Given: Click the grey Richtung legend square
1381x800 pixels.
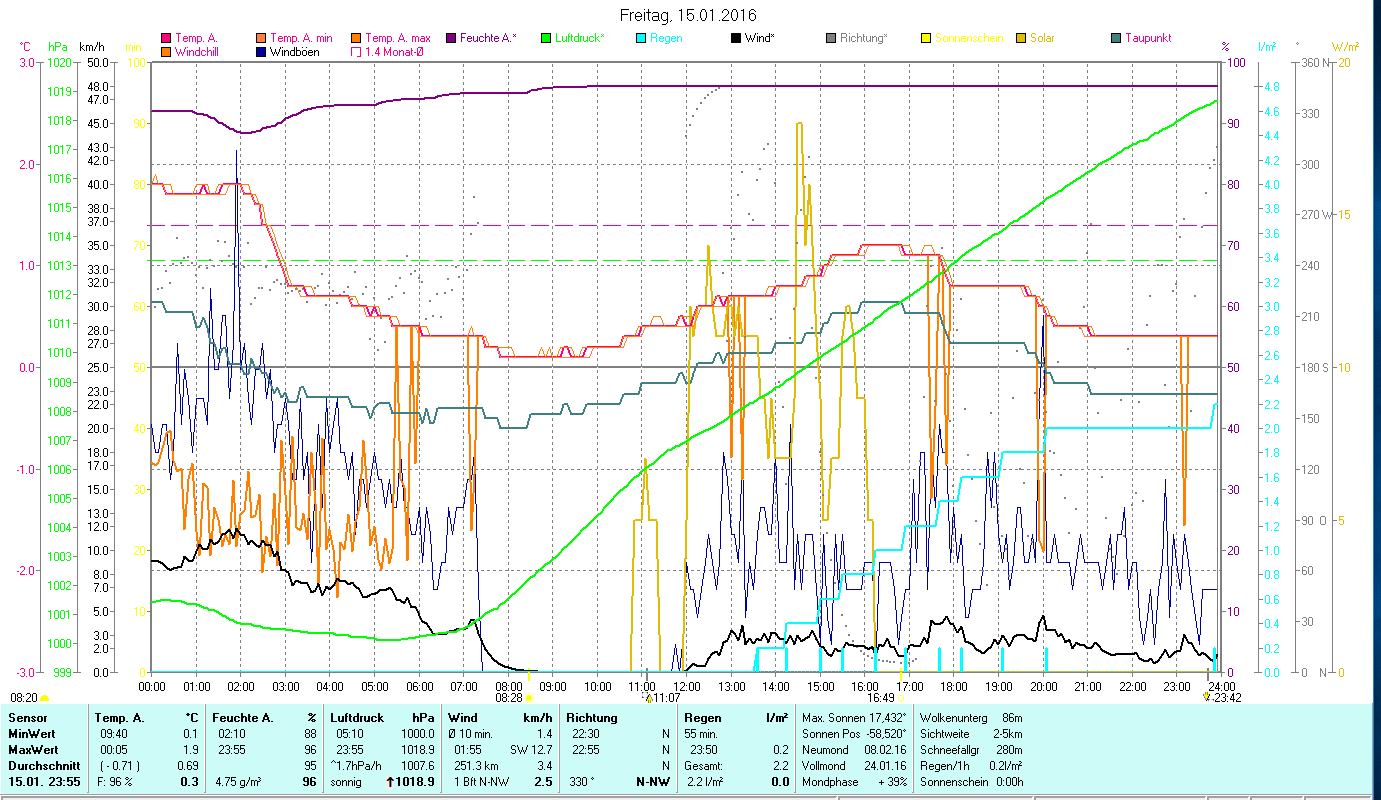Looking at the screenshot, I should coord(831,38).
